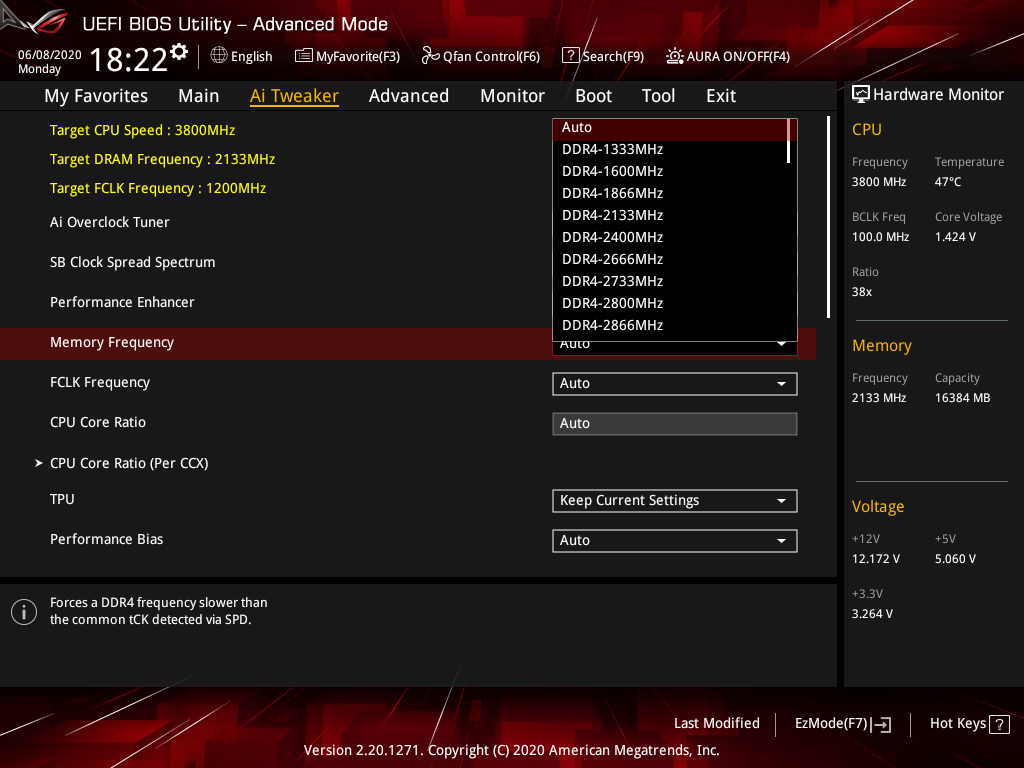Image resolution: width=1024 pixels, height=768 pixels.
Task: Go to the Boot tab
Action: point(593,96)
